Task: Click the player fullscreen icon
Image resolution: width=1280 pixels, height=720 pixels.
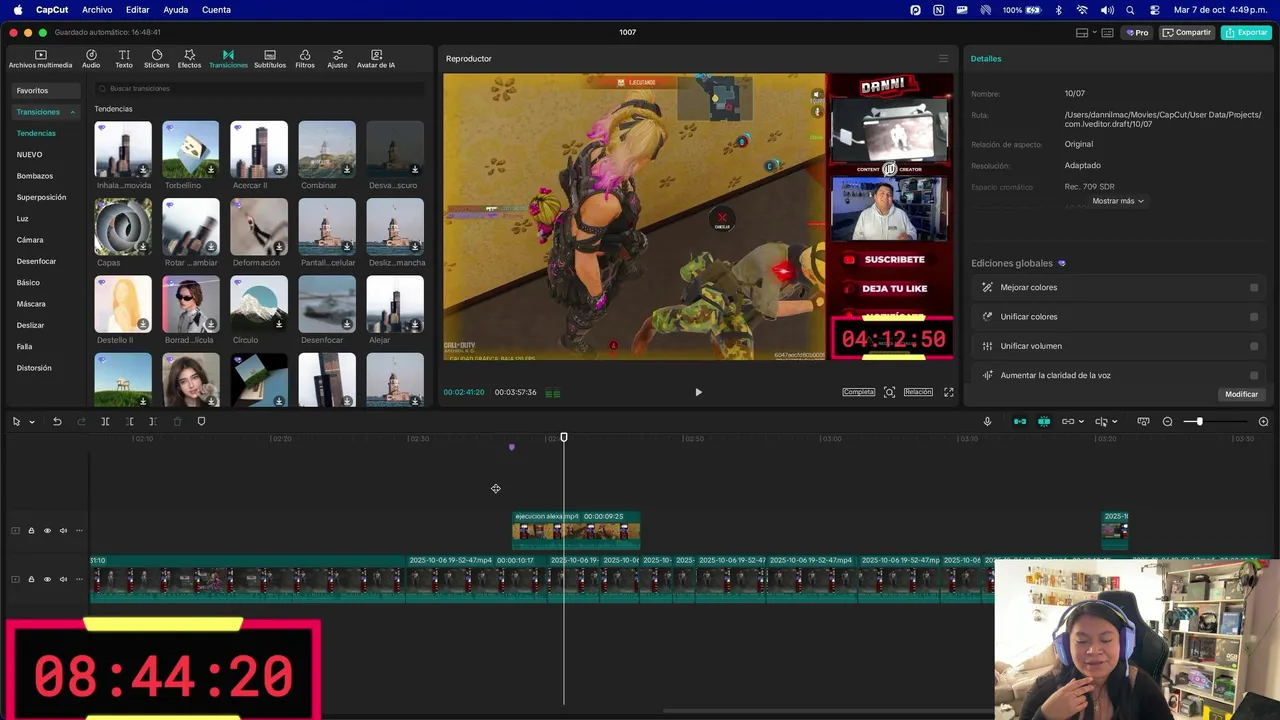Action: pyautogui.click(x=948, y=392)
